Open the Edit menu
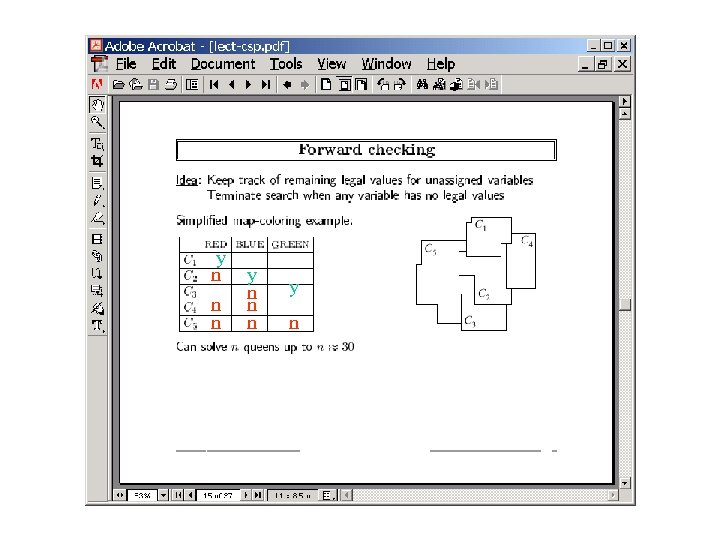The width and height of the screenshot is (720, 540). (164, 64)
